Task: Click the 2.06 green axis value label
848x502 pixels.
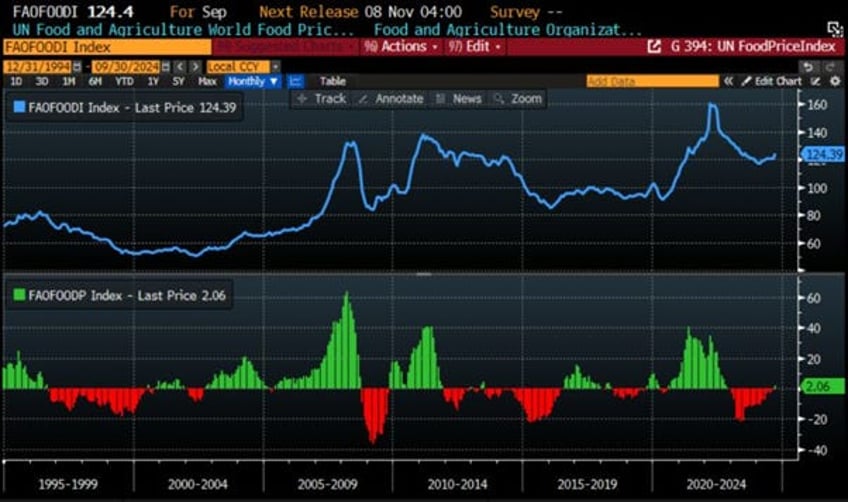Action: click(822, 386)
